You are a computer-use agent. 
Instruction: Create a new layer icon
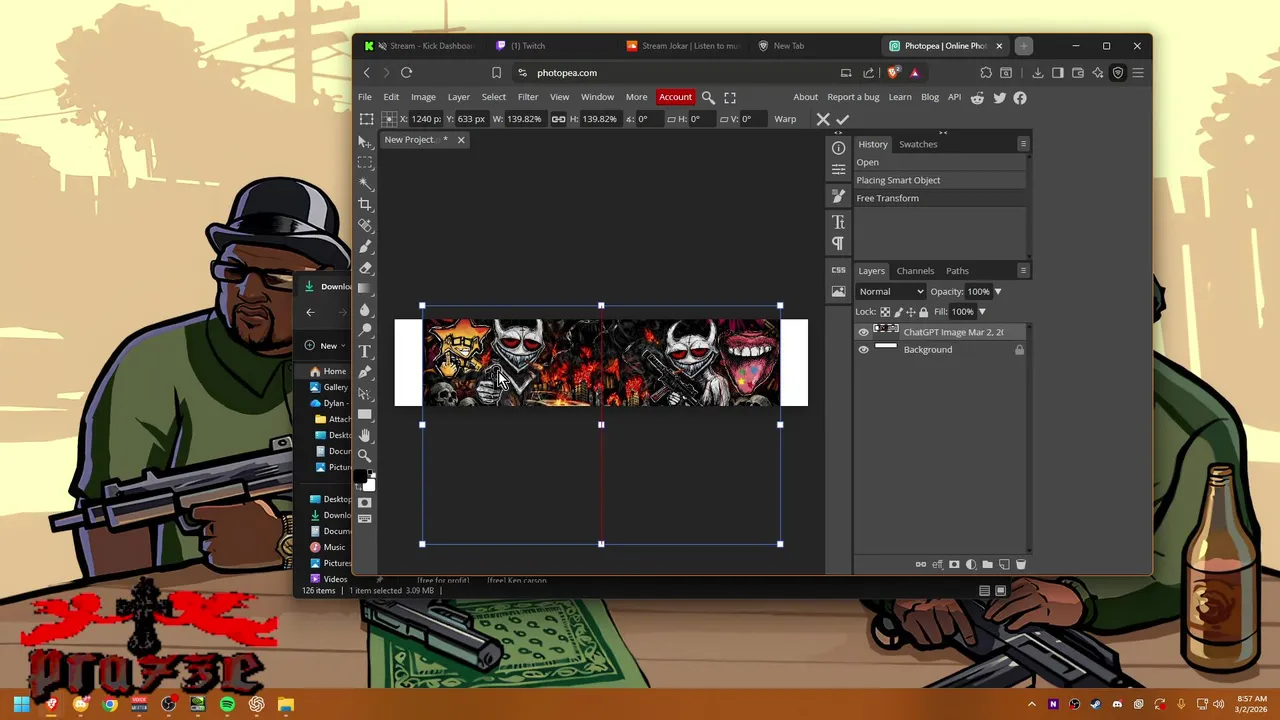(1004, 564)
